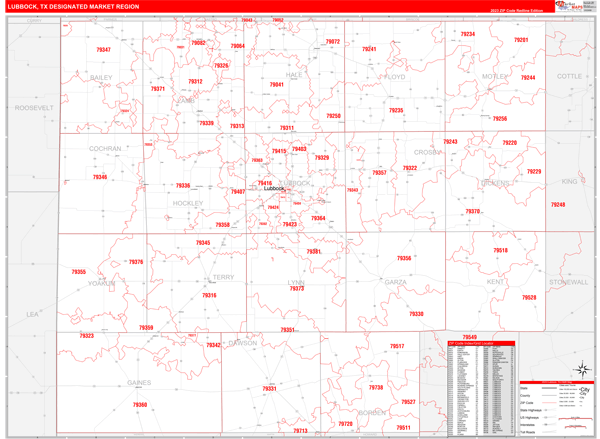
Task: Click ZIP code 79323 label
Action: point(86,336)
